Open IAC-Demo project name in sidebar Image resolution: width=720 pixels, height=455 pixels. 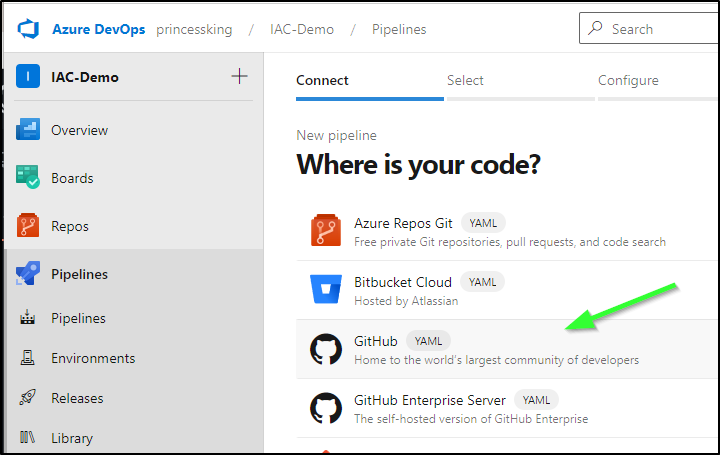pos(85,77)
